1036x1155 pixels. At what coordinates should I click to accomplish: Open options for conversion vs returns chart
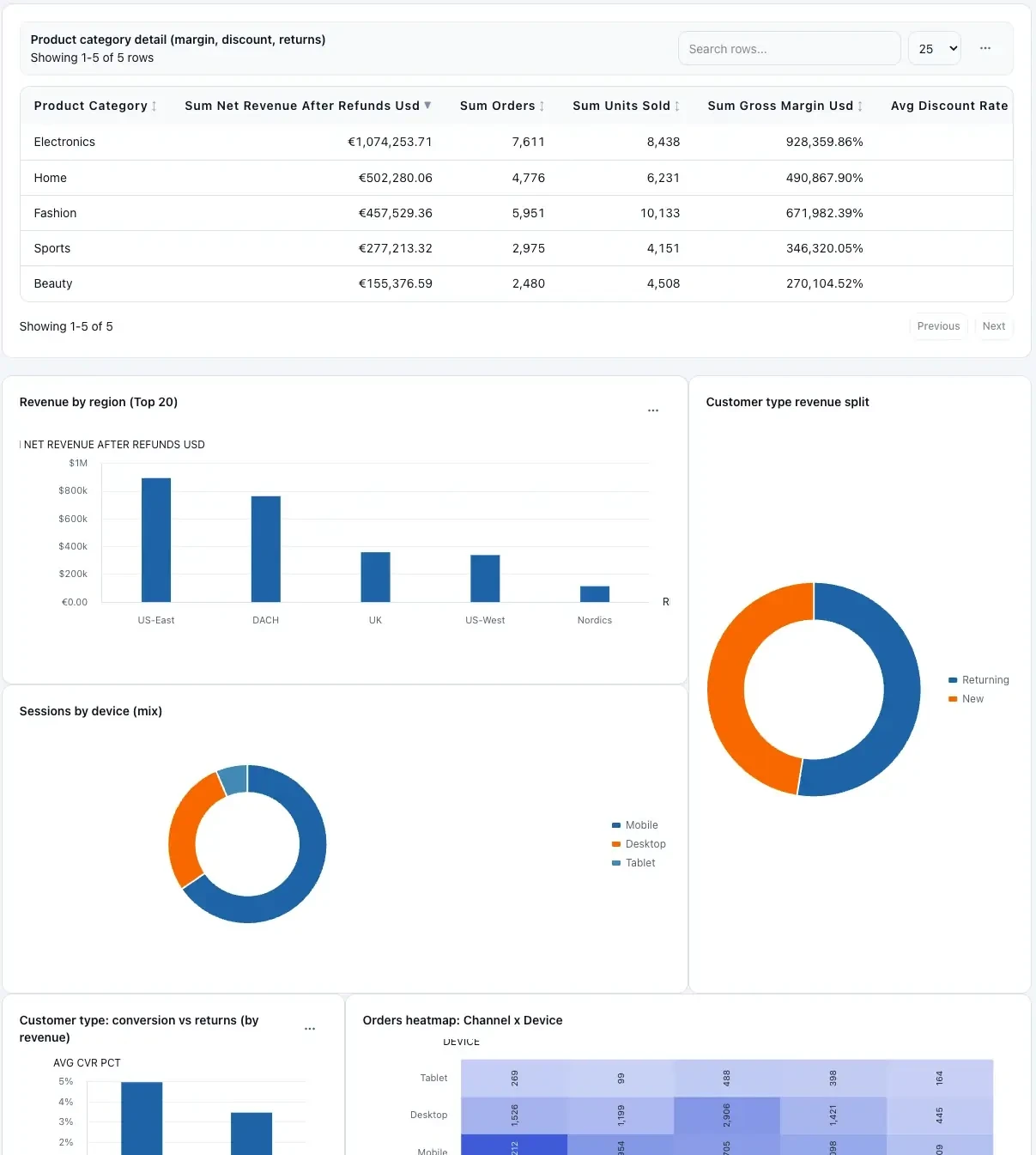310,1028
